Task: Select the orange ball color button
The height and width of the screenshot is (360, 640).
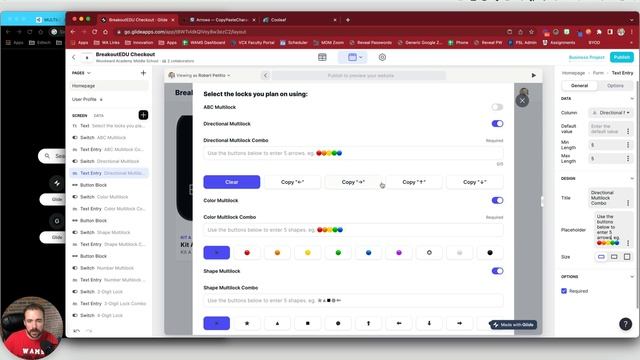Action: 278,253
